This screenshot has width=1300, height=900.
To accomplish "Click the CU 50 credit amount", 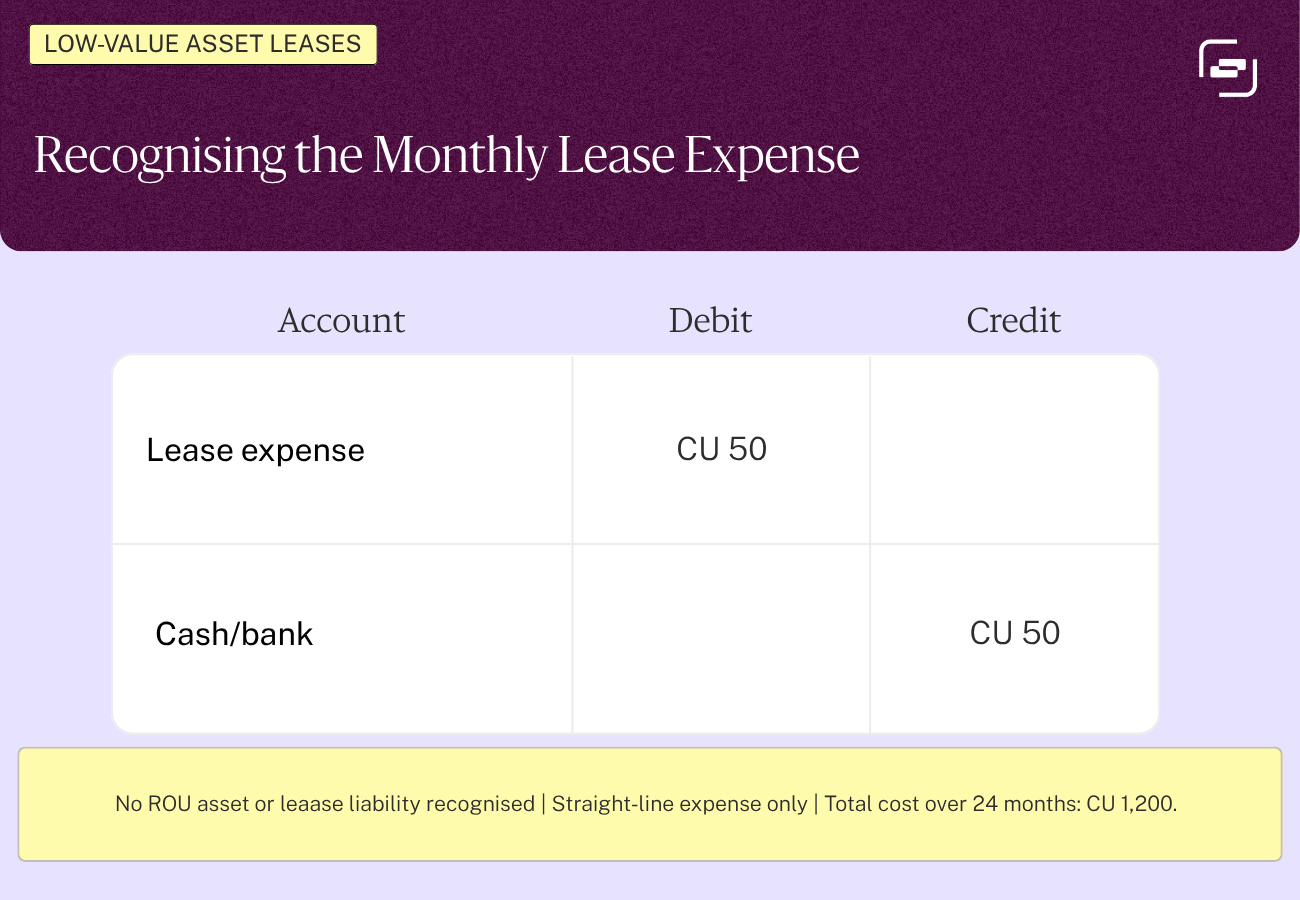I will pyautogui.click(x=1015, y=633).
